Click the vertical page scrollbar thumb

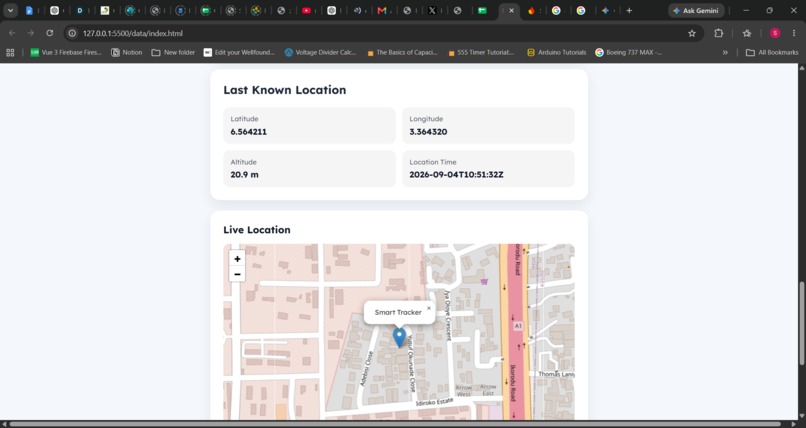tap(801, 323)
